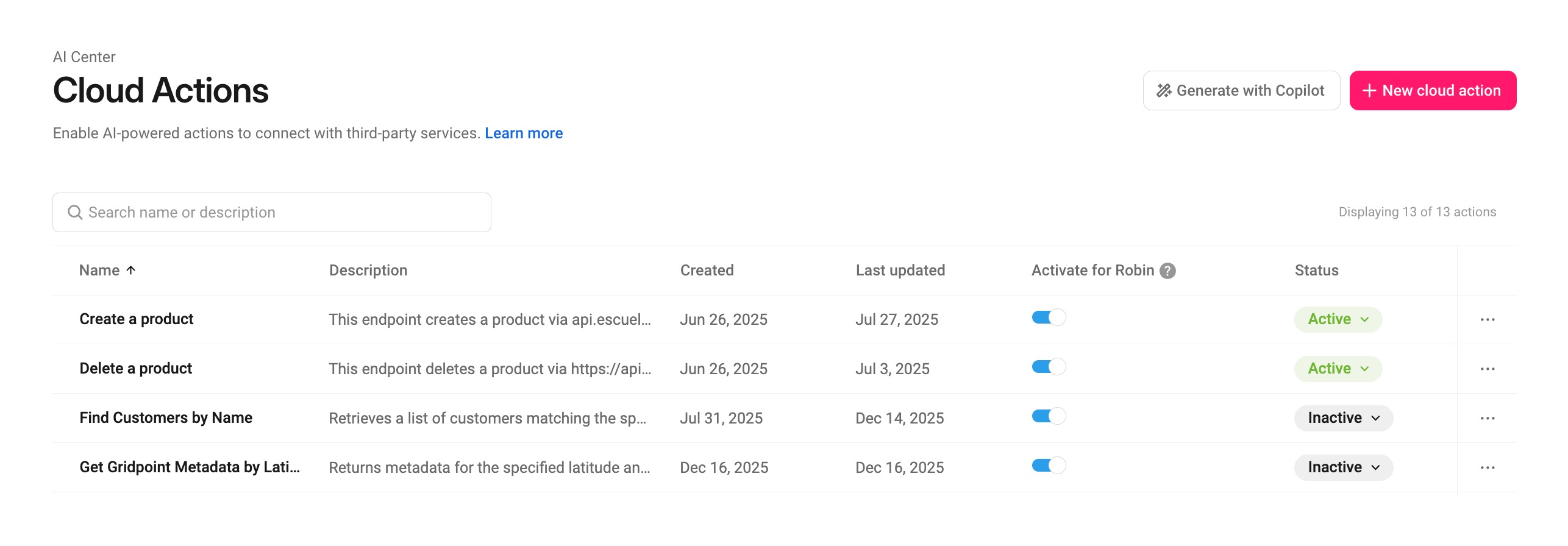Image resolution: width=1568 pixels, height=546 pixels.
Task: Open more options for Find Customers by Name
Action: [1488, 419]
